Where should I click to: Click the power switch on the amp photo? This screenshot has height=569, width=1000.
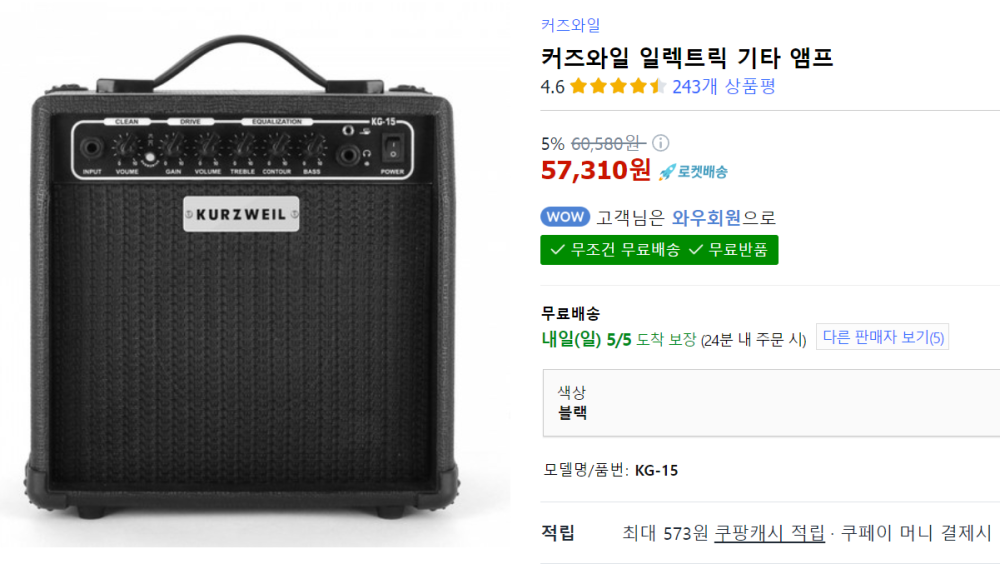[393, 149]
